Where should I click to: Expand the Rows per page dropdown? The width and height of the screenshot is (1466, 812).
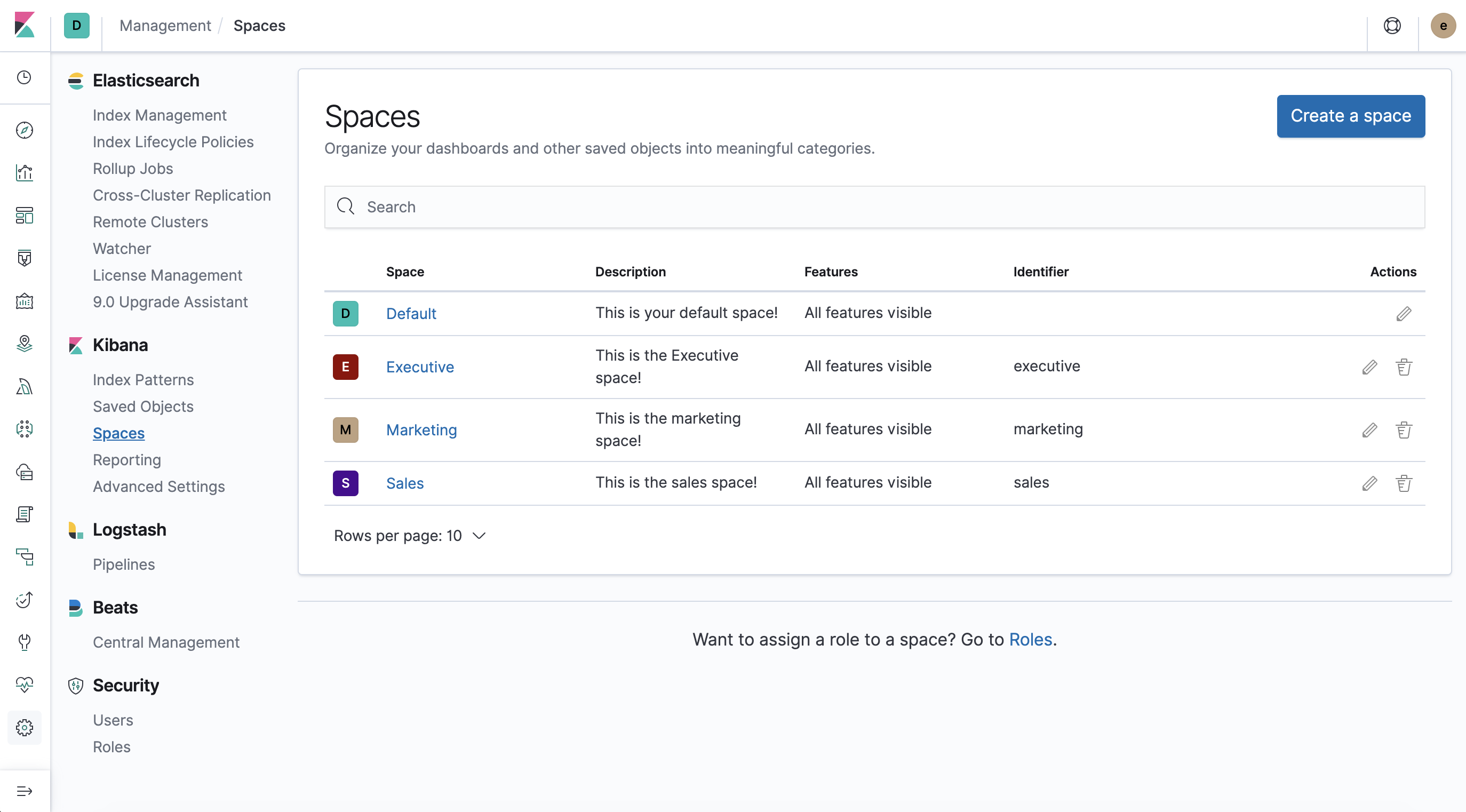(410, 536)
